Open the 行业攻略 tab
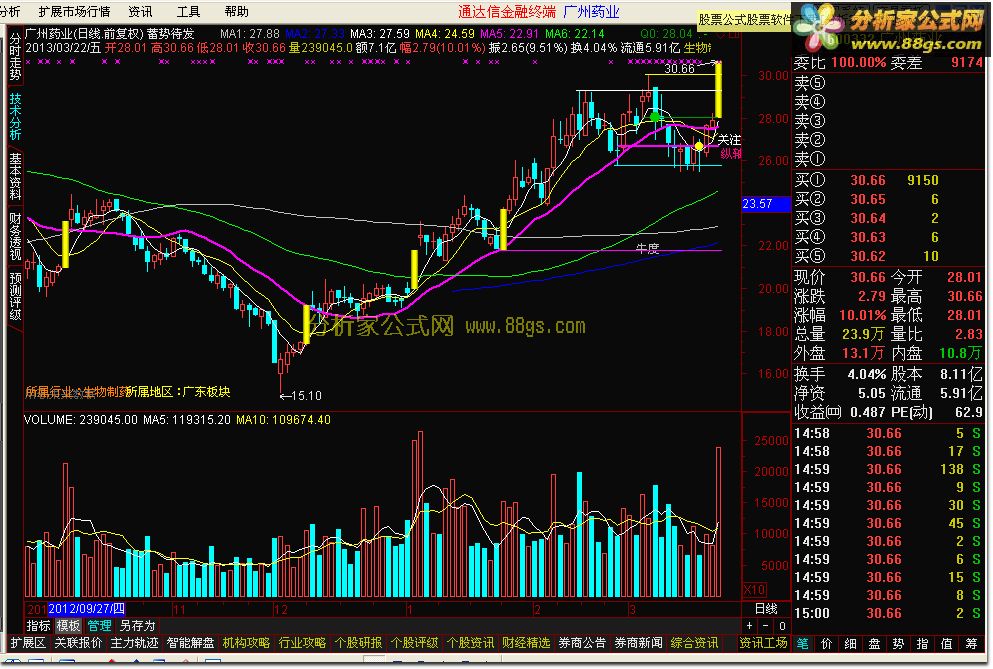Image resolution: width=993 pixels, height=669 pixels. pyautogui.click(x=302, y=642)
